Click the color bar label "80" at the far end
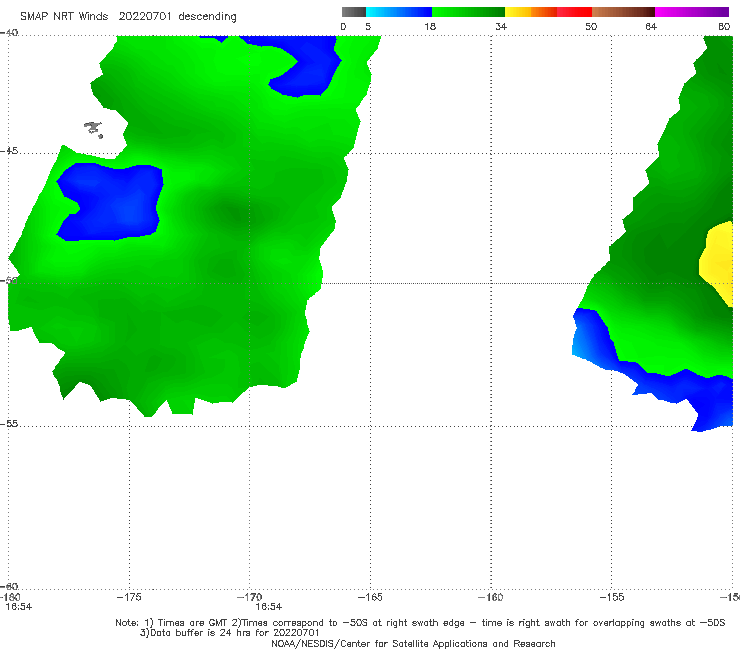This screenshot has height=650, width=740. point(724,27)
